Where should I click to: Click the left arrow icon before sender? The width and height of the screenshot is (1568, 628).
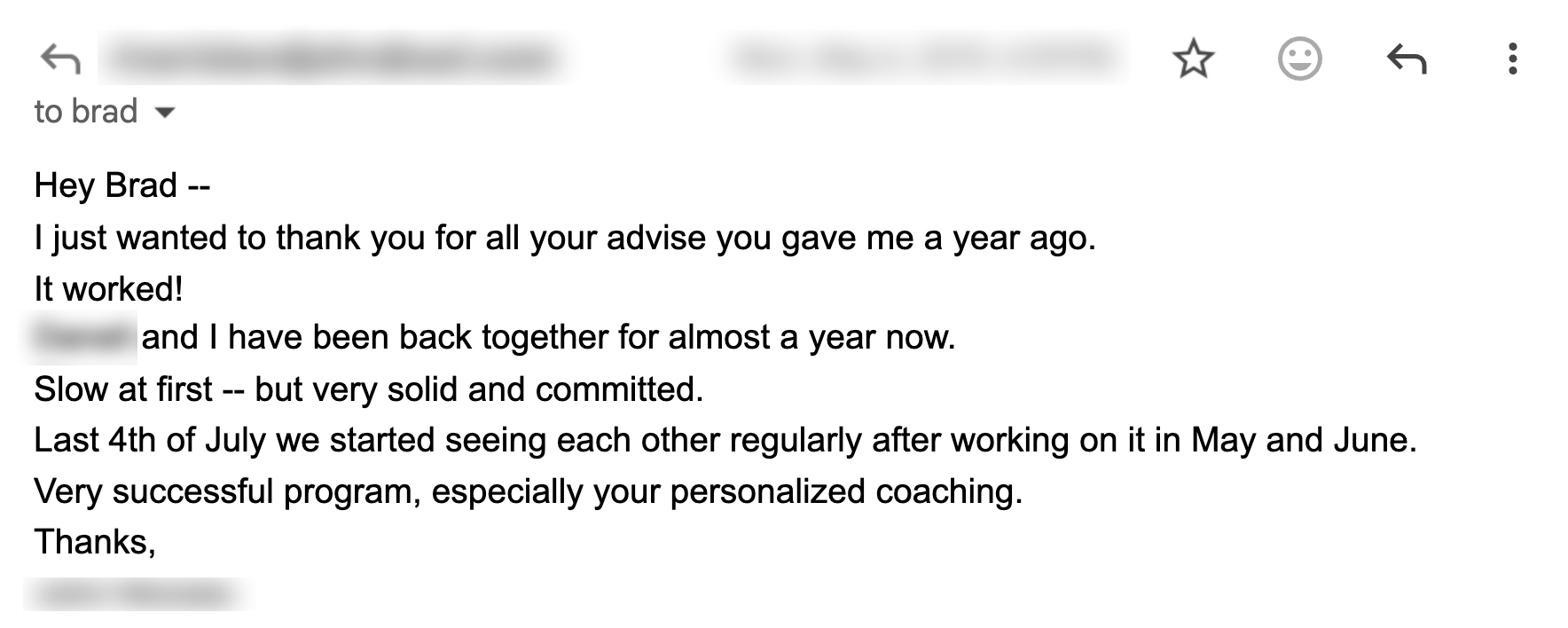click(60, 59)
